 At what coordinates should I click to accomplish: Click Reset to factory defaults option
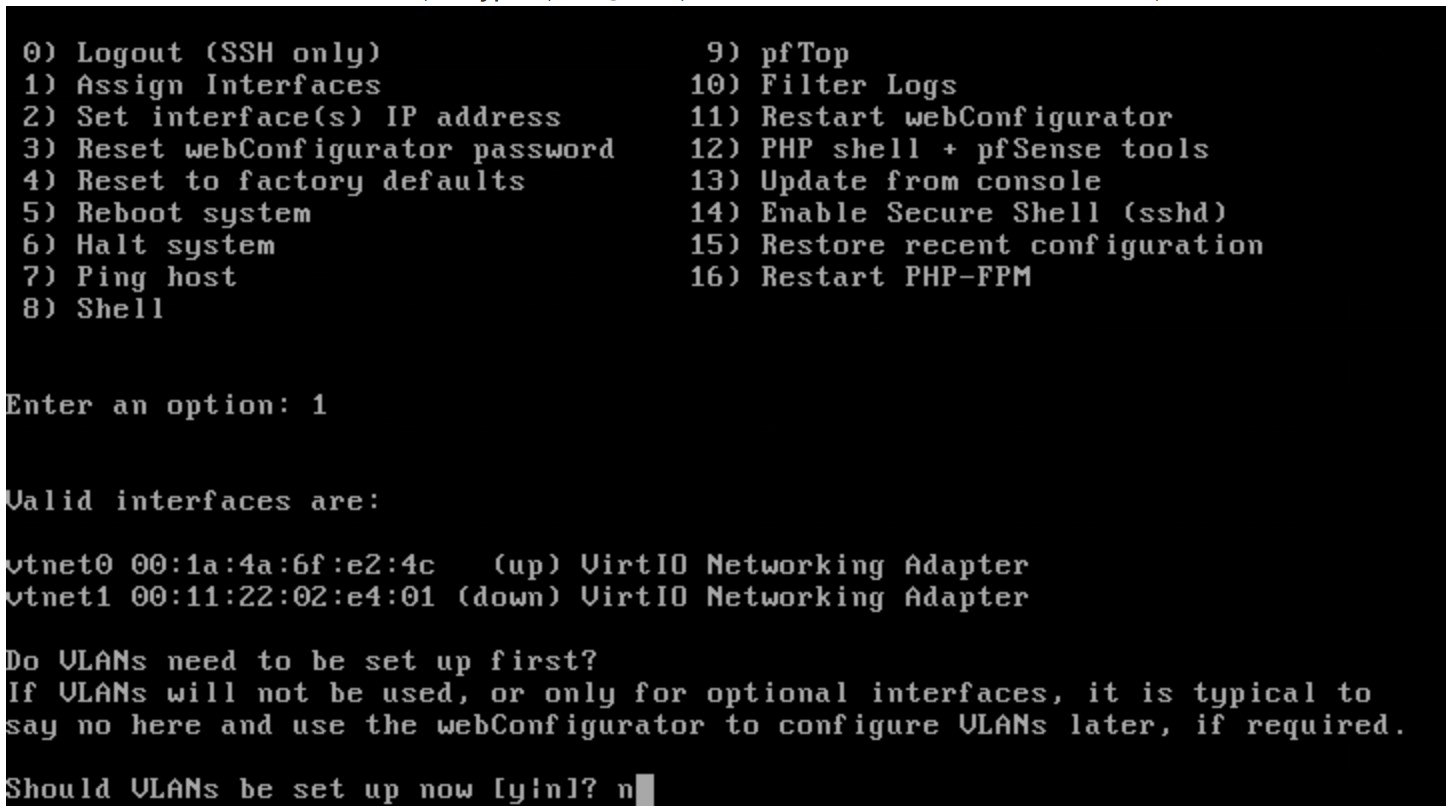[273, 181]
